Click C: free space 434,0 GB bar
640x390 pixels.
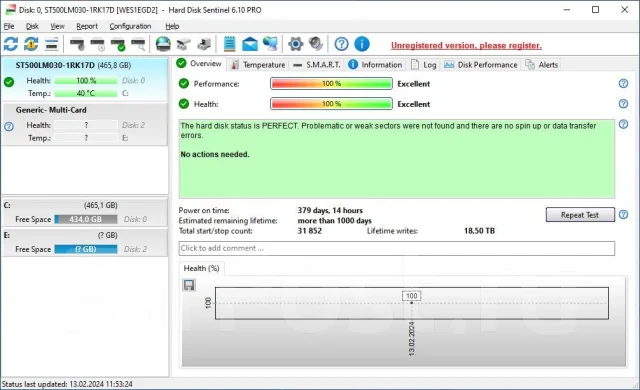(86, 219)
